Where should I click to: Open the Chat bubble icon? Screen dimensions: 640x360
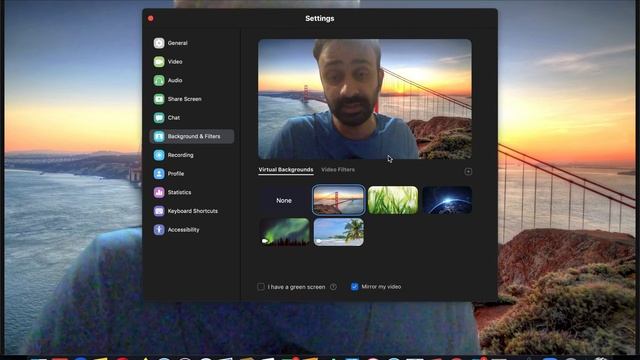[x=159, y=118]
